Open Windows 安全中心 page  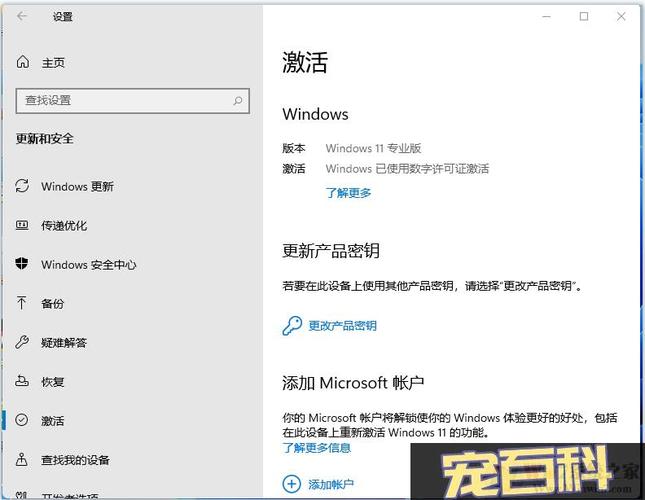click(x=88, y=265)
